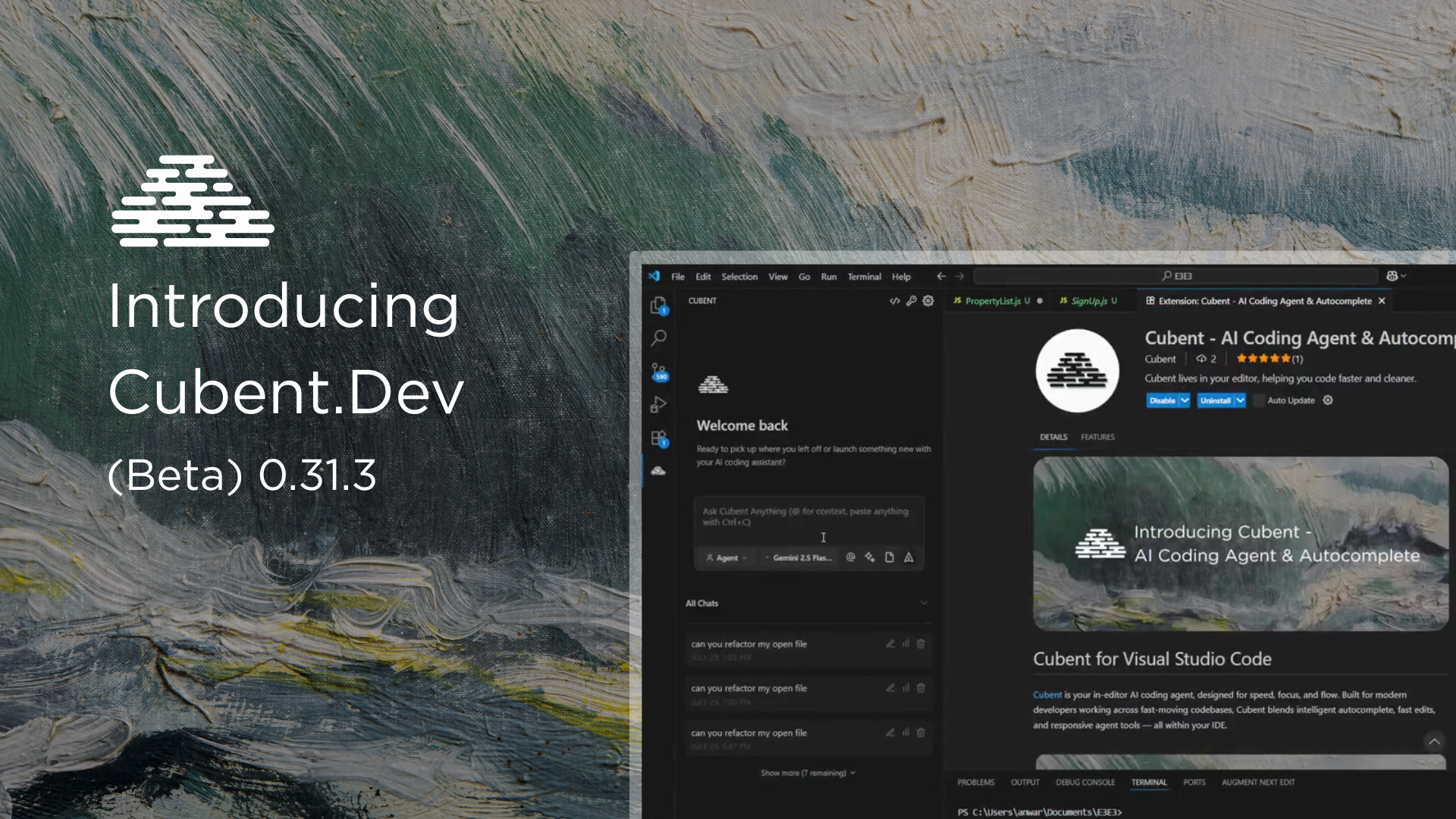Switch to the PORTS panel tab
The width and height of the screenshot is (1456, 819).
[1194, 782]
